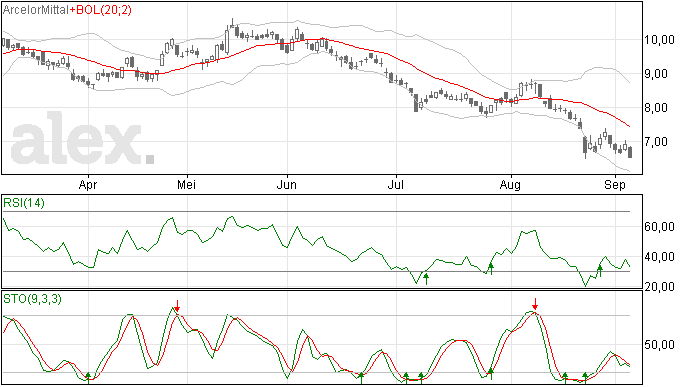The width and height of the screenshot is (690, 387).
Task: Click the 60,00 RSI axis value
Action: click(659, 227)
